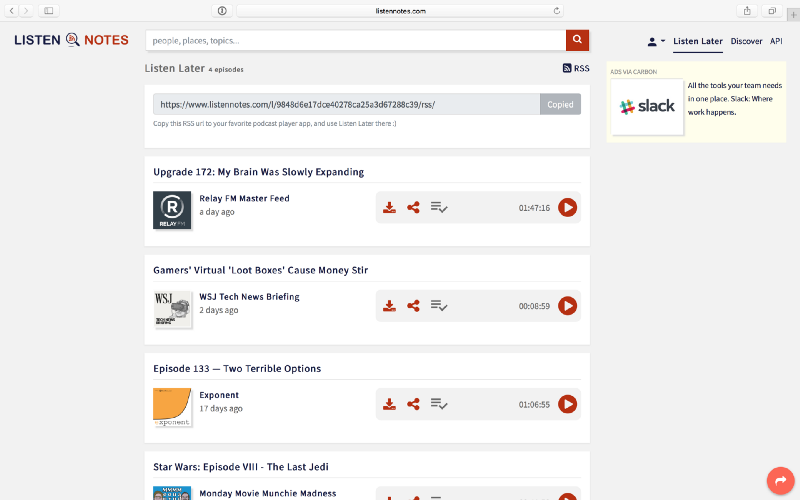
Task: Click the floating red share arrow button
Action: click(781, 481)
